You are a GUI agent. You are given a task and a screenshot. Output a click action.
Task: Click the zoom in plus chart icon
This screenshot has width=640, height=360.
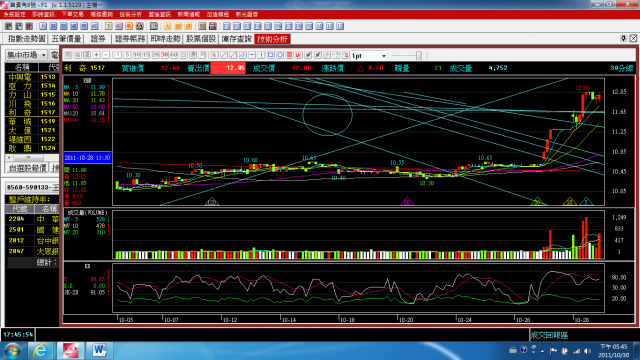[x=96, y=55]
